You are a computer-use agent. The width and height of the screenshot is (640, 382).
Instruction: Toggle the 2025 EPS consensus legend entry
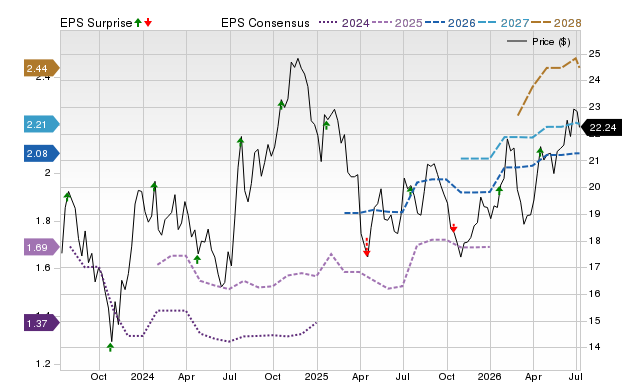tap(398, 23)
